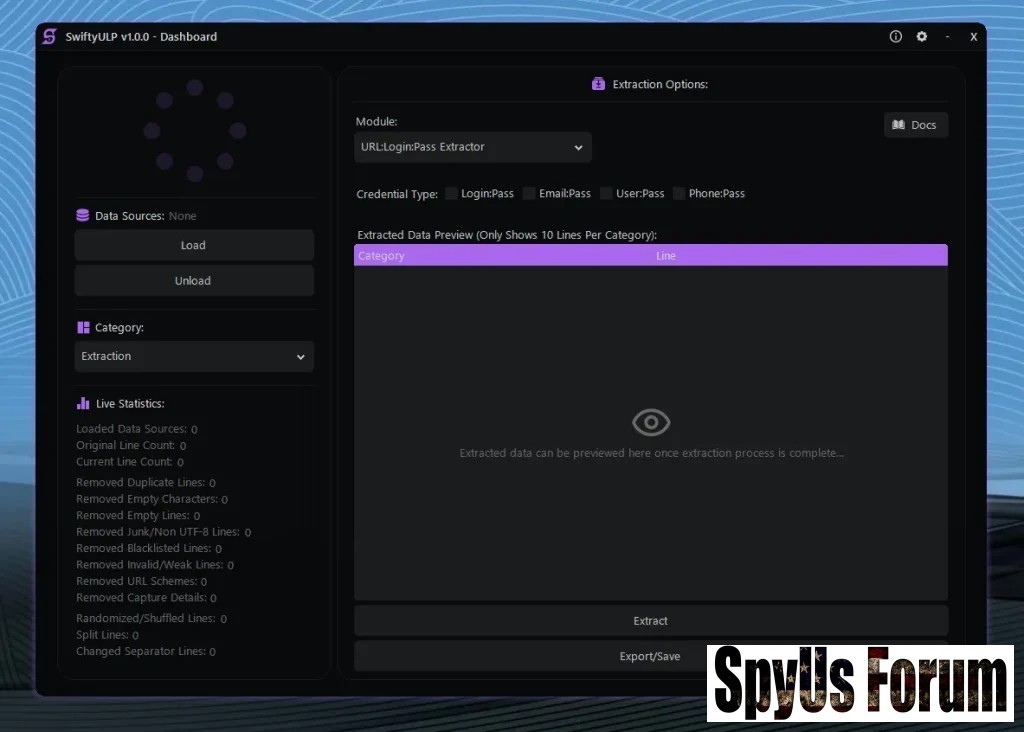Check the User:Pass checkbox
This screenshot has height=732, width=1024.
(607, 194)
